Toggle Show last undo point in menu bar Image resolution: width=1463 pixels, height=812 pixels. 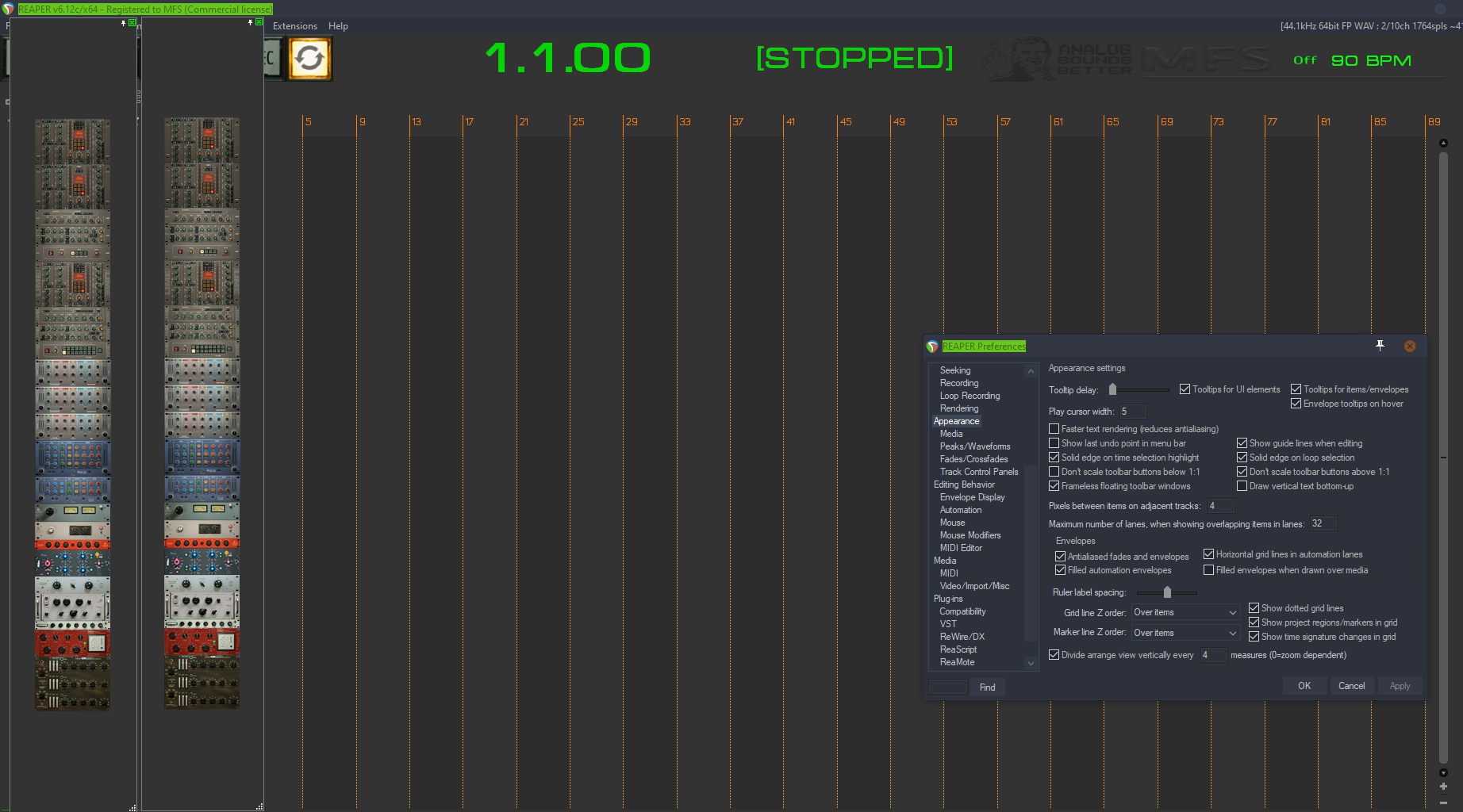point(1054,443)
